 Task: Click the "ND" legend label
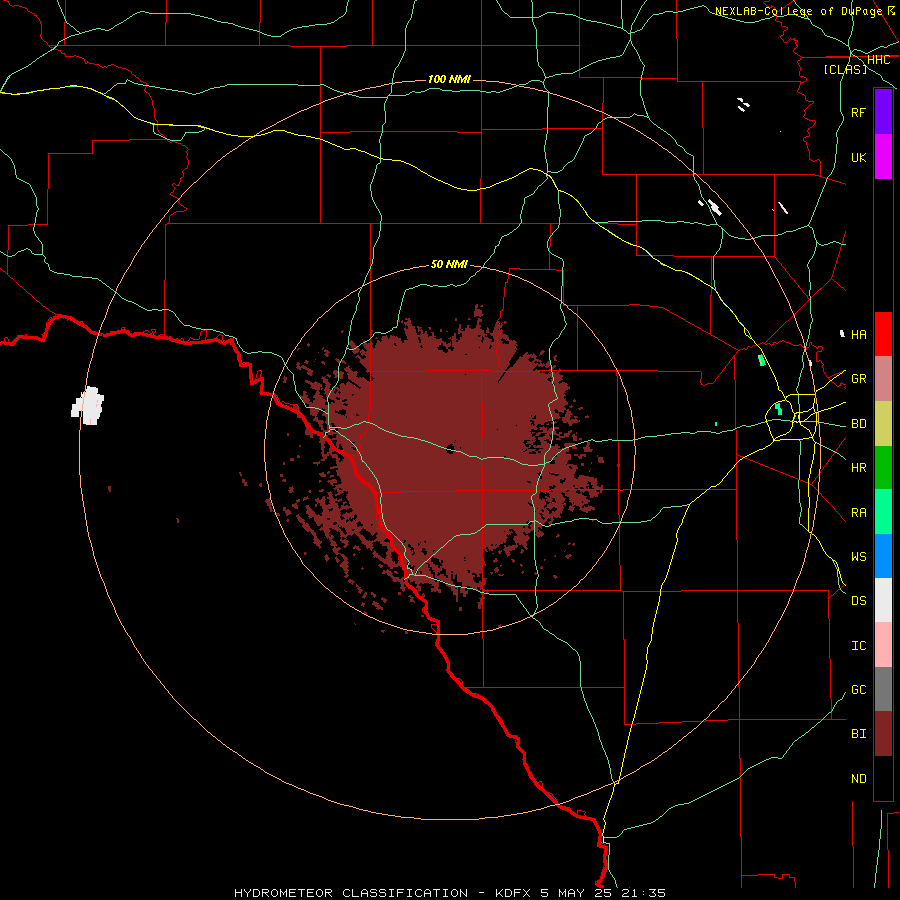click(x=858, y=779)
